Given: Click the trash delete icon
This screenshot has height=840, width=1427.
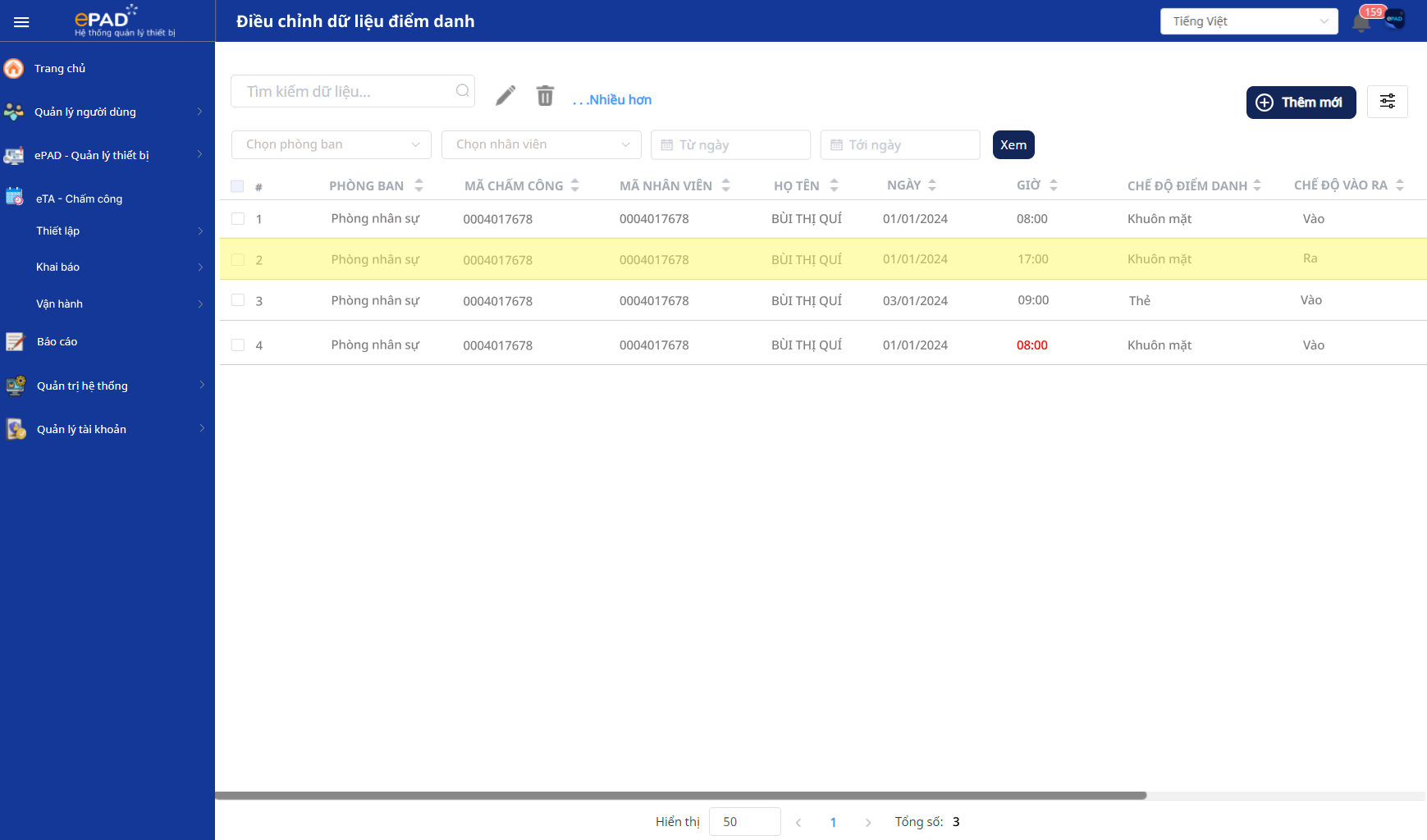Looking at the screenshot, I should pos(545,95).
